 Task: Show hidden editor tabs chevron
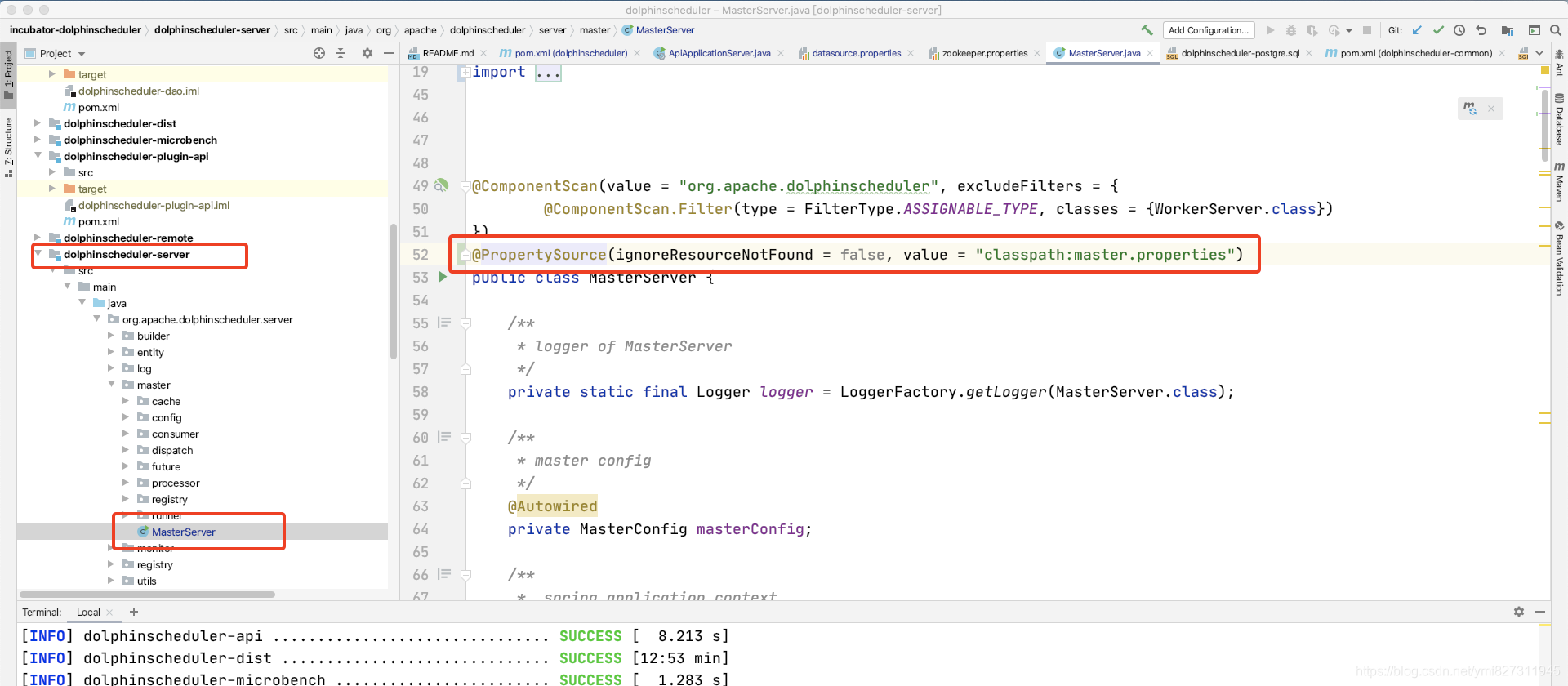pos(1540,53)
